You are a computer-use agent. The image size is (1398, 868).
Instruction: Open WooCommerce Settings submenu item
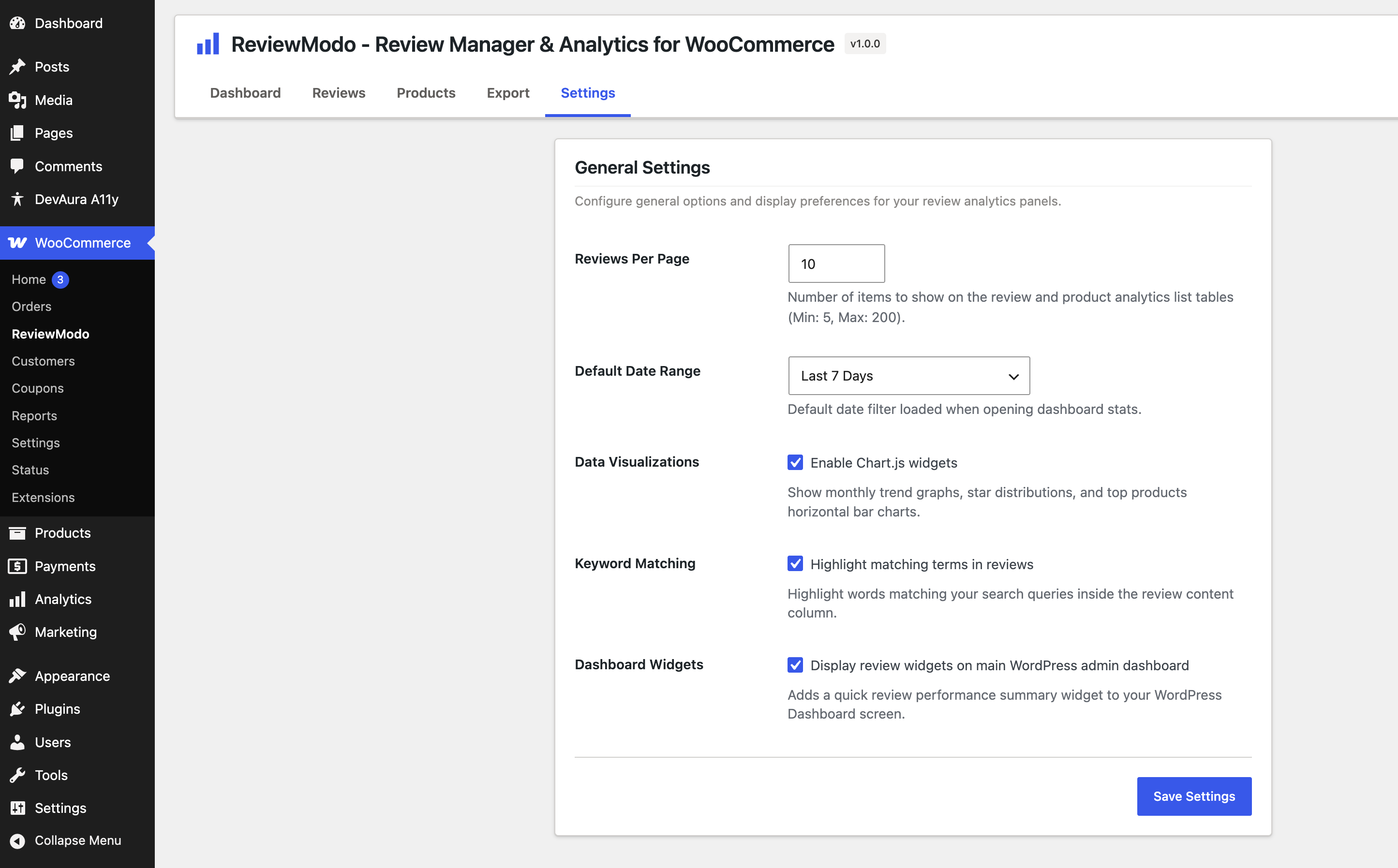(36, 442)
